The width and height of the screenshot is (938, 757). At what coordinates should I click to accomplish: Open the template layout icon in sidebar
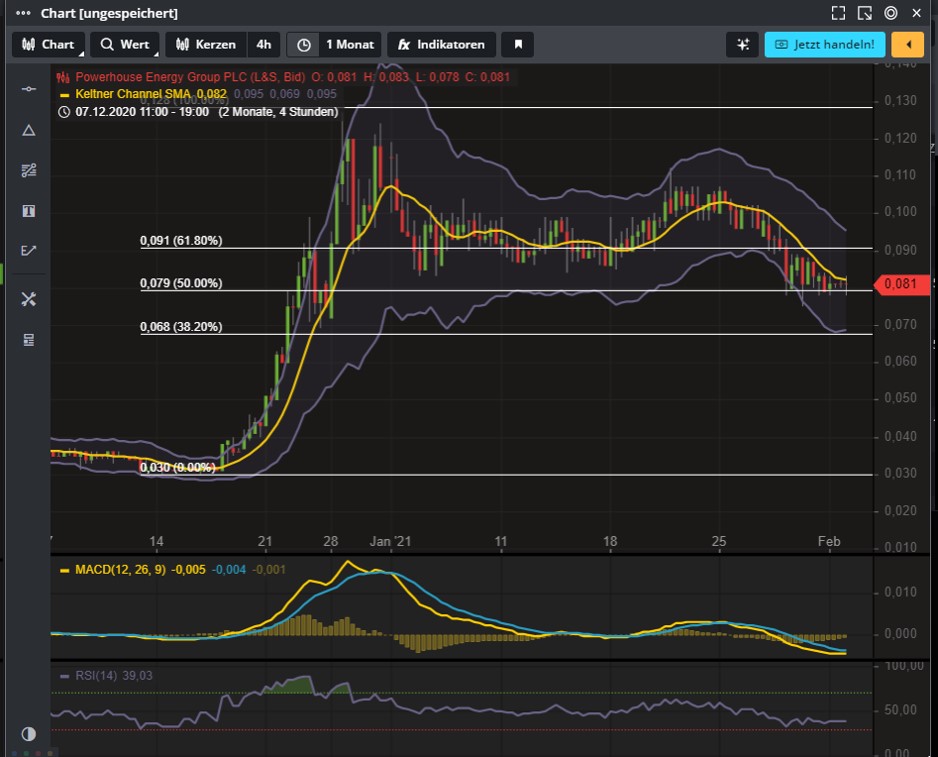28,340
